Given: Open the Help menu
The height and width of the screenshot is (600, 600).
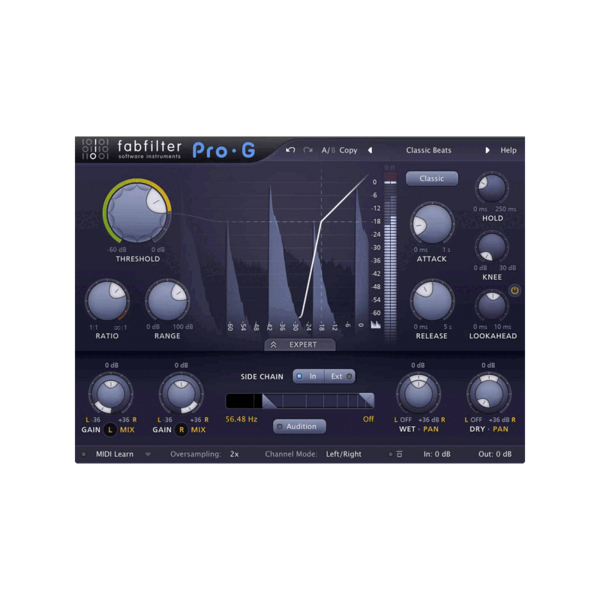Looking at the screenshot, I should 508,150.
